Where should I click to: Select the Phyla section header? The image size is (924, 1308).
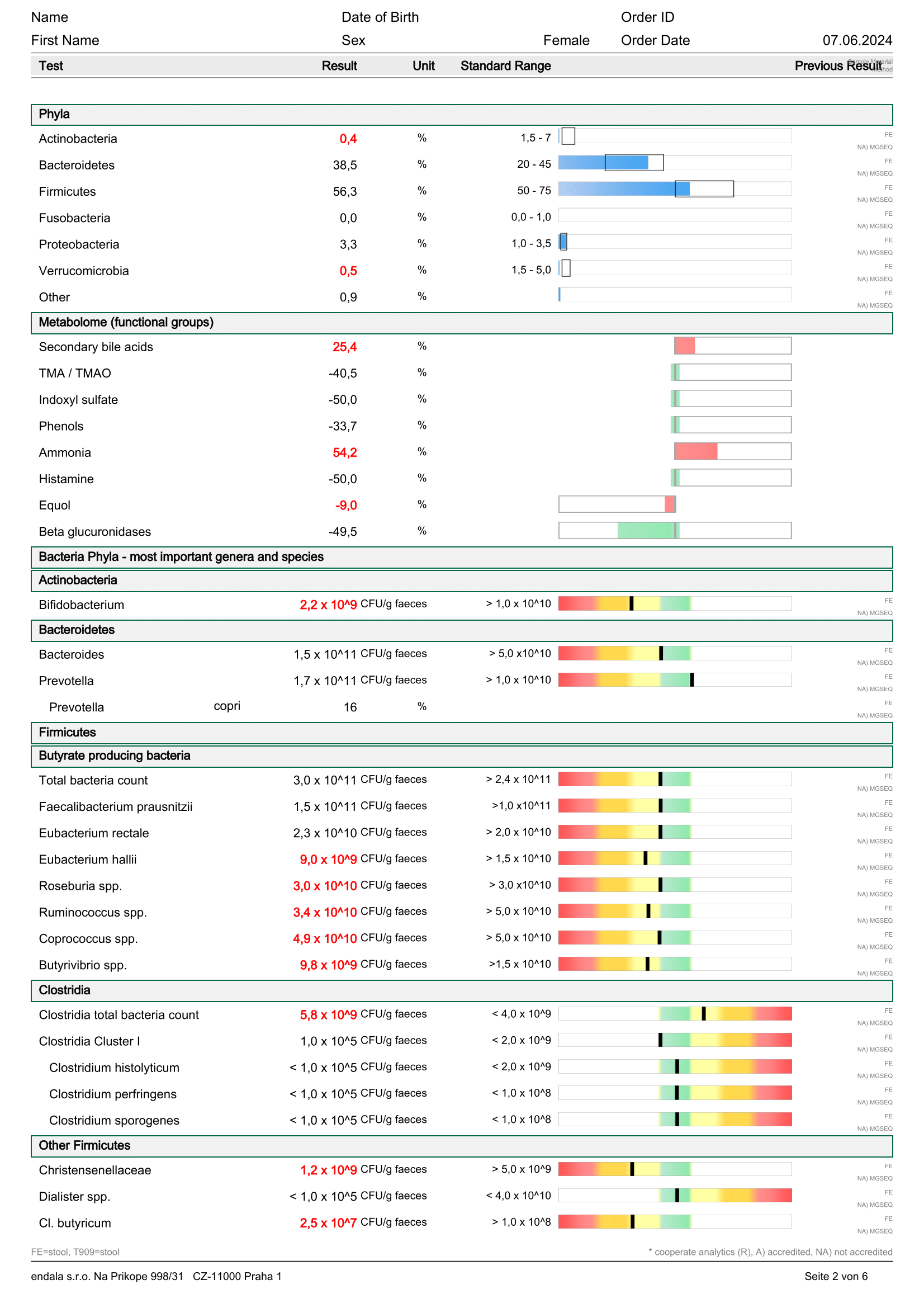pyautogui.click(x=54, y=115)
